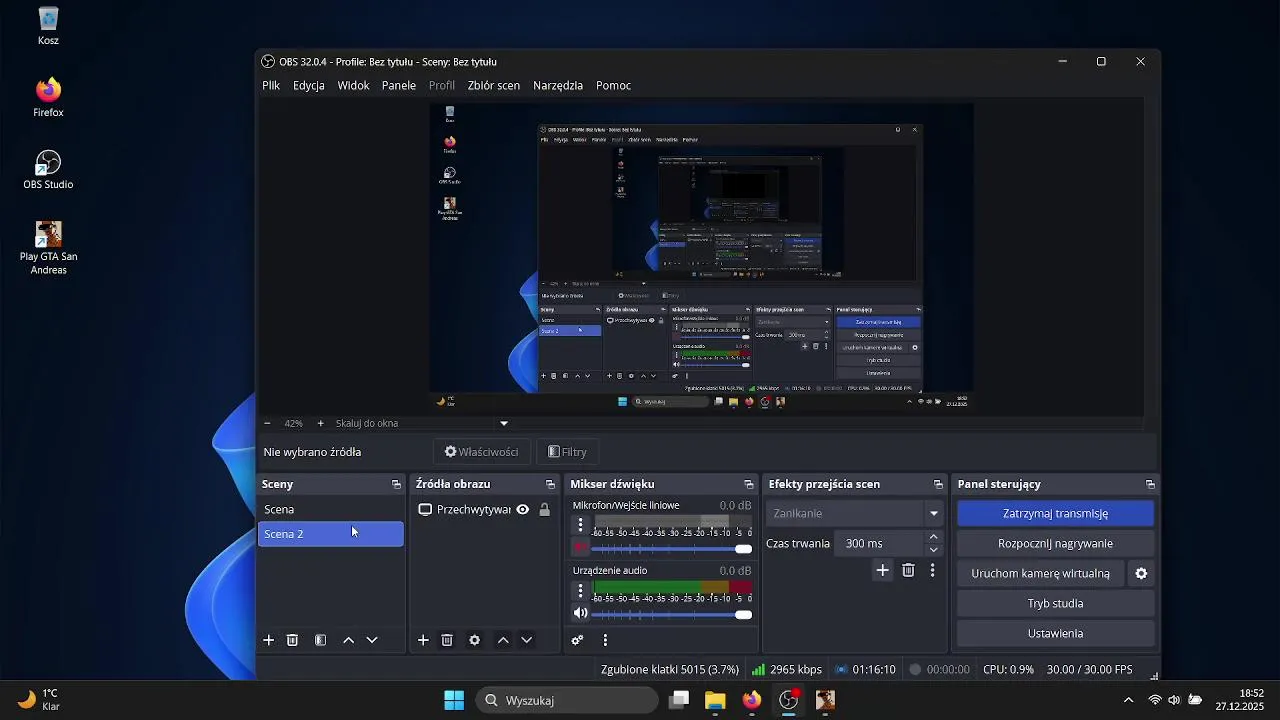Image resolution: width=1280 pixels, height=720 pixels.
Task: Show hidden tray icons chevron
Action: 1129,700
